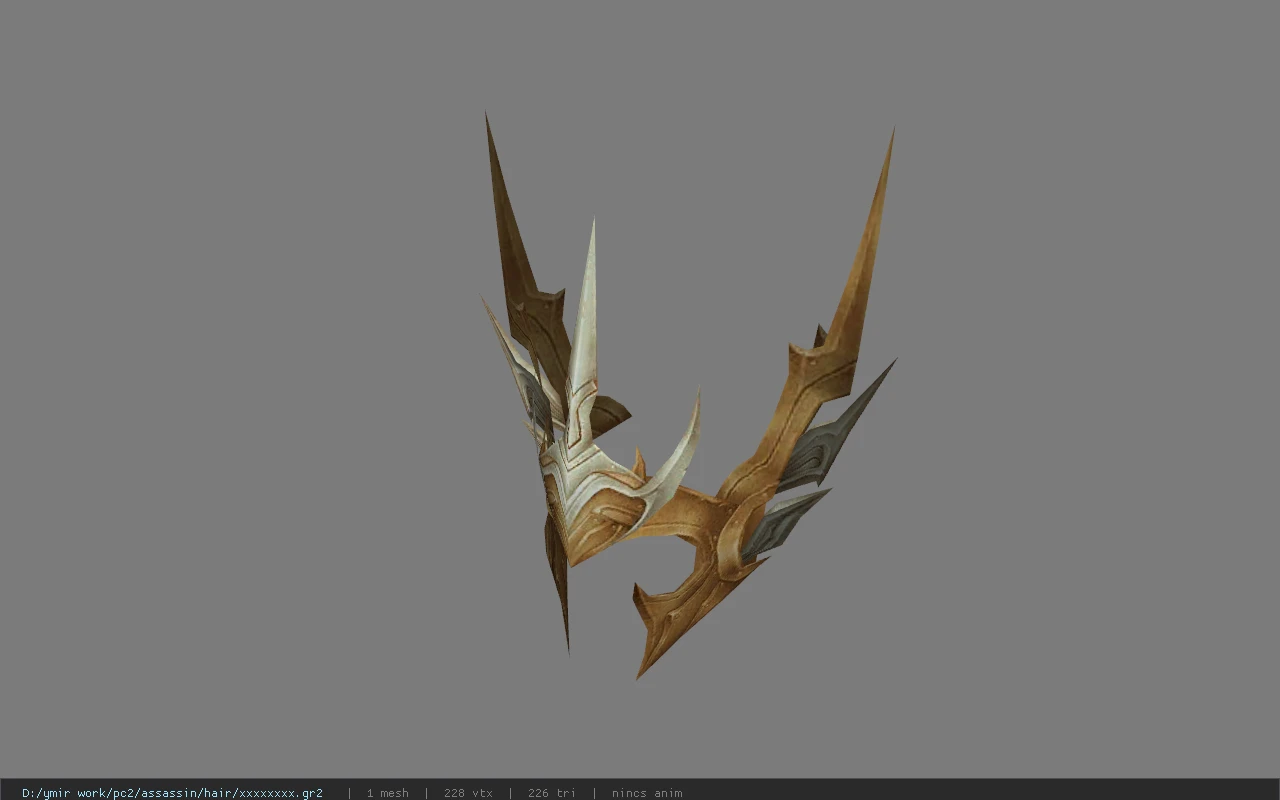Click the "228 vtx" vertex count
Viewport: 1280px width, 800px height.
point(468,793)
